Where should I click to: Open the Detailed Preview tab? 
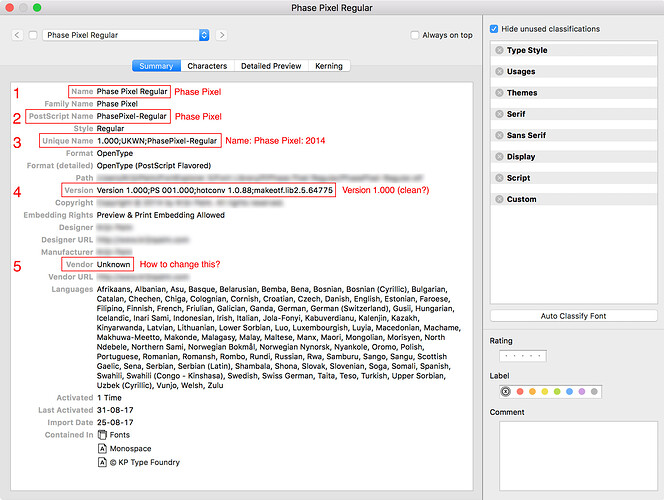[271, 66]
